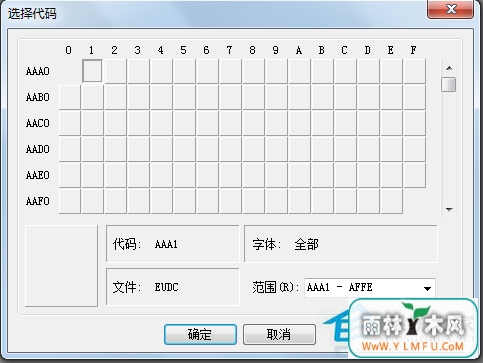The height and width of the screenshot is (363, 483).
Task: Click the column header 0
Action: (68, 50)
